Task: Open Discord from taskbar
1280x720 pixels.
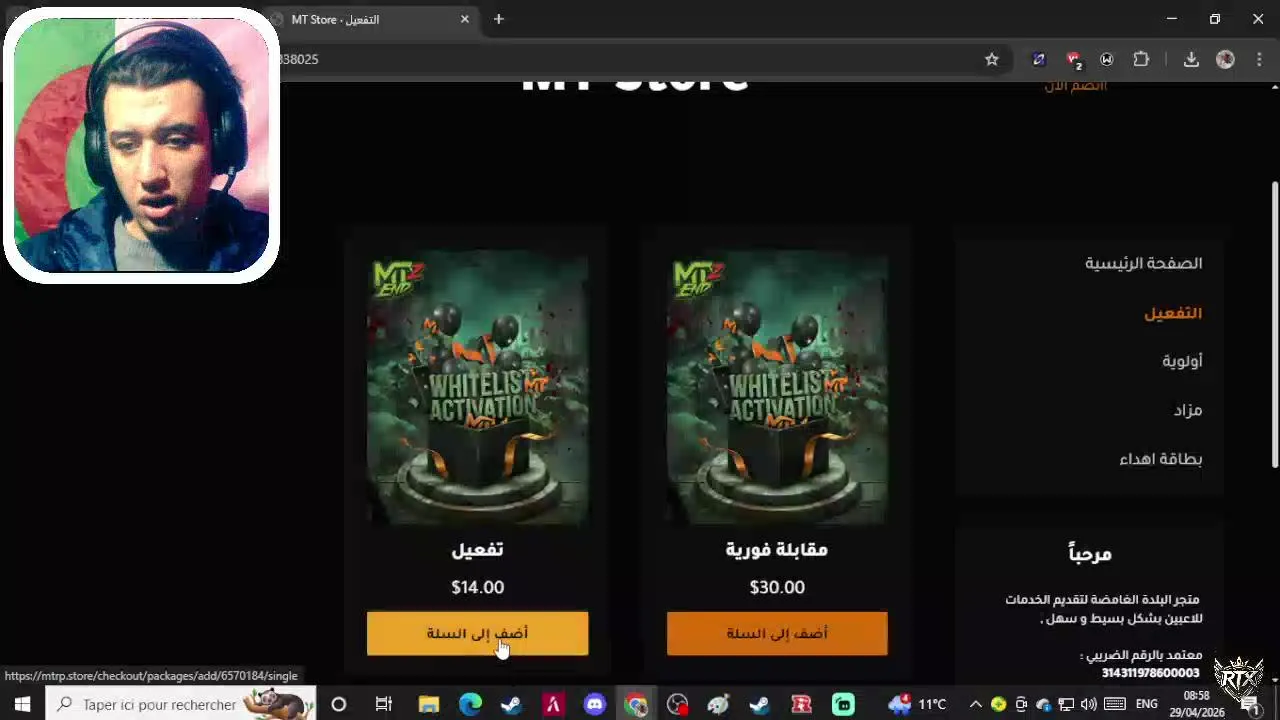Action: (x=595, y=704)
